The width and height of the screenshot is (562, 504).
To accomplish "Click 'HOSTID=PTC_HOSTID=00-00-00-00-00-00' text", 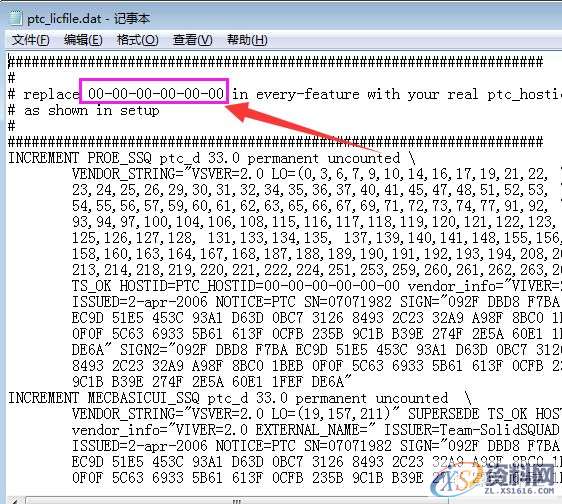I will pyautogui.click(x=259, y=286).
